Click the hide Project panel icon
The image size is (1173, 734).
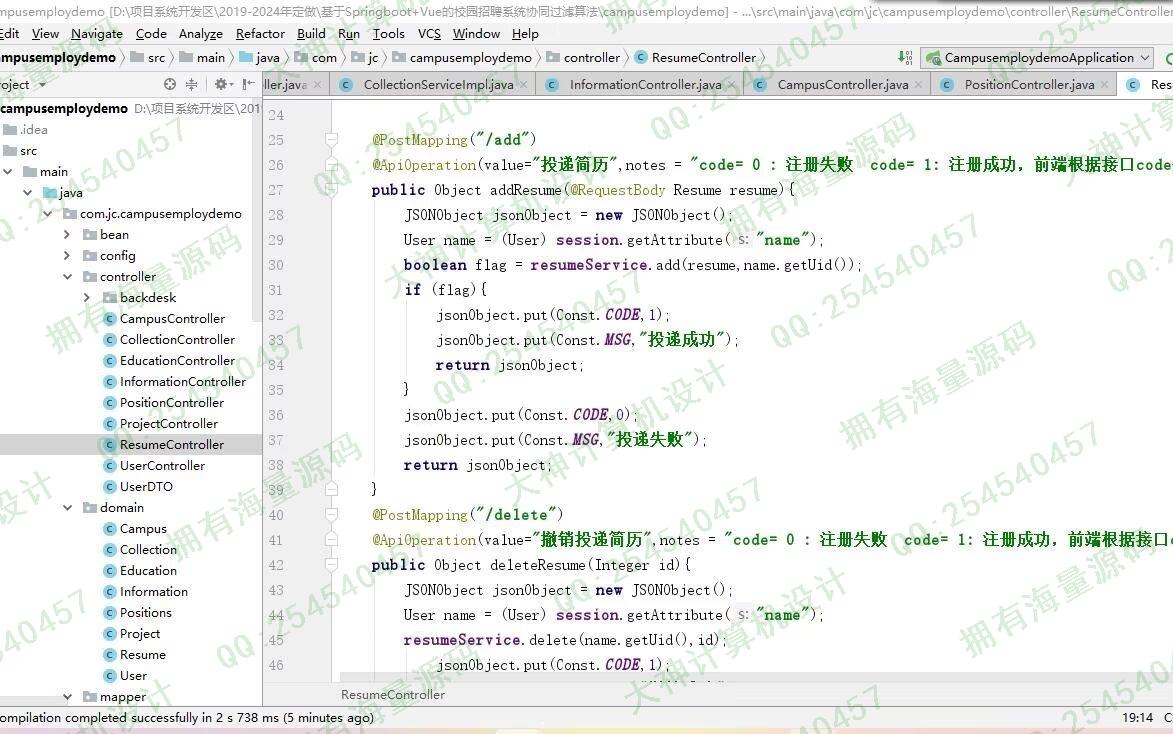click(248, 85)
